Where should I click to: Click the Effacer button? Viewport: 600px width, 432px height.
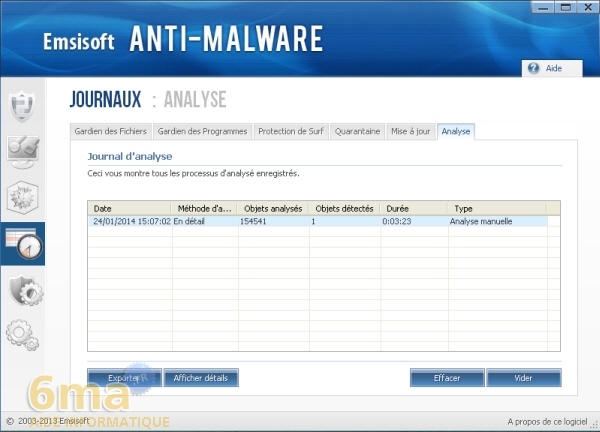[447, 378]
